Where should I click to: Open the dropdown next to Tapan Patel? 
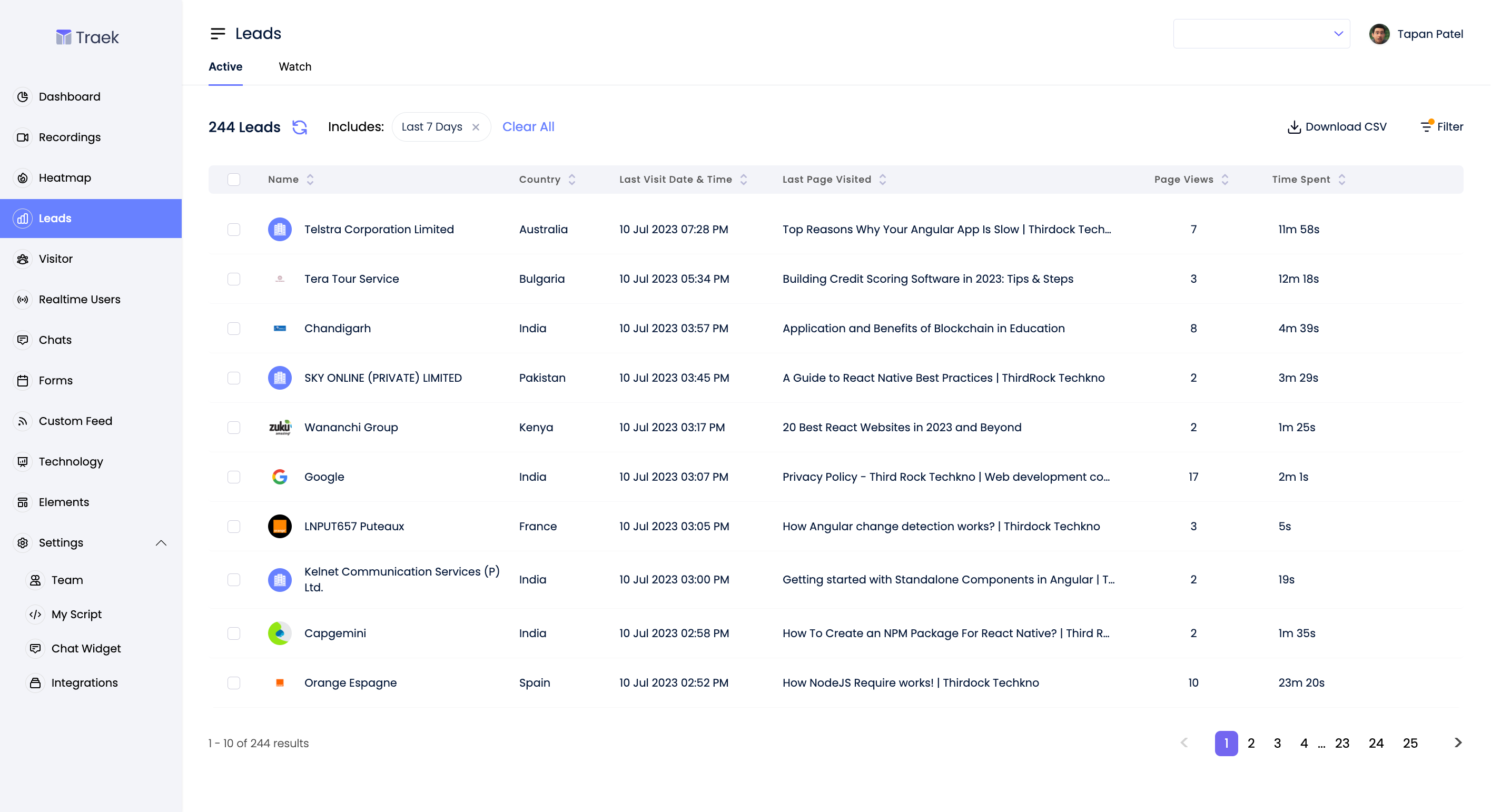coord(1338,33)
